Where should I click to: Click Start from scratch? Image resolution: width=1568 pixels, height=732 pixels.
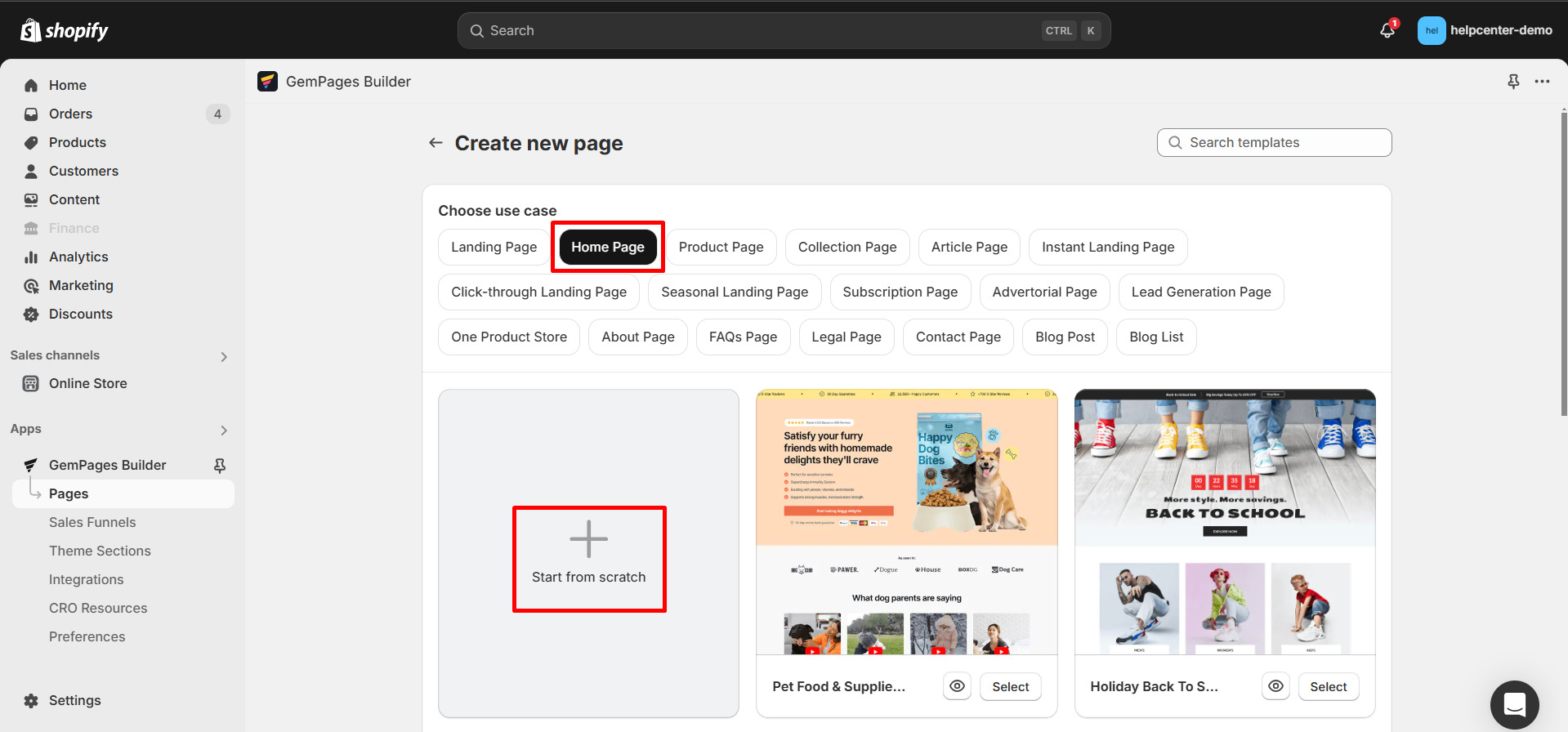tap(588, 558)
